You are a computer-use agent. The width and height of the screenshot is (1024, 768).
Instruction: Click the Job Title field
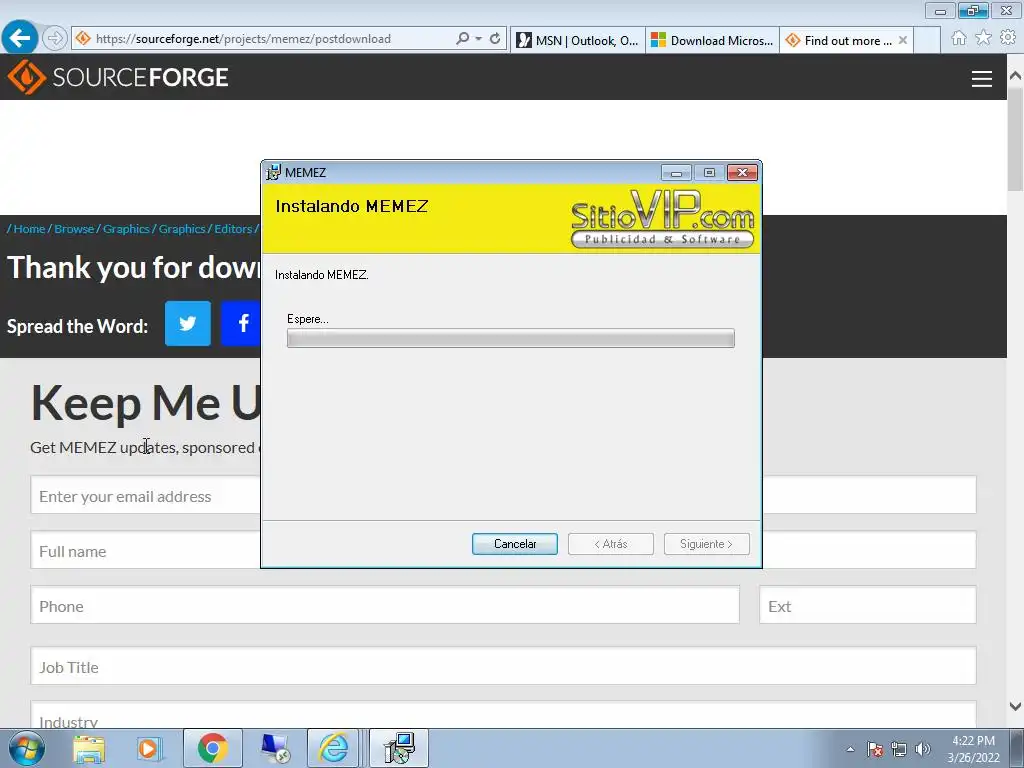click(504, 666)
